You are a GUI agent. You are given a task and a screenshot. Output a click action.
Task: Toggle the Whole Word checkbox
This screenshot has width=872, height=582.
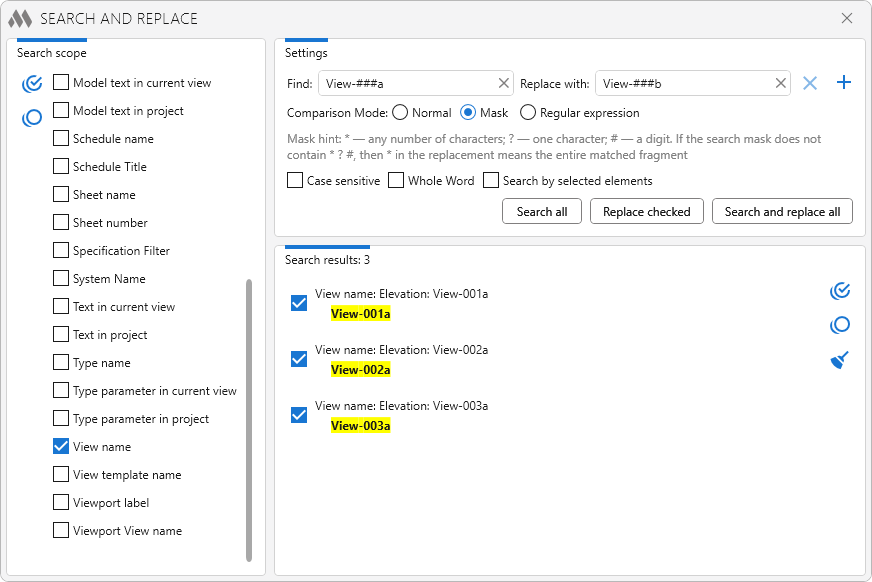(396, 181)
